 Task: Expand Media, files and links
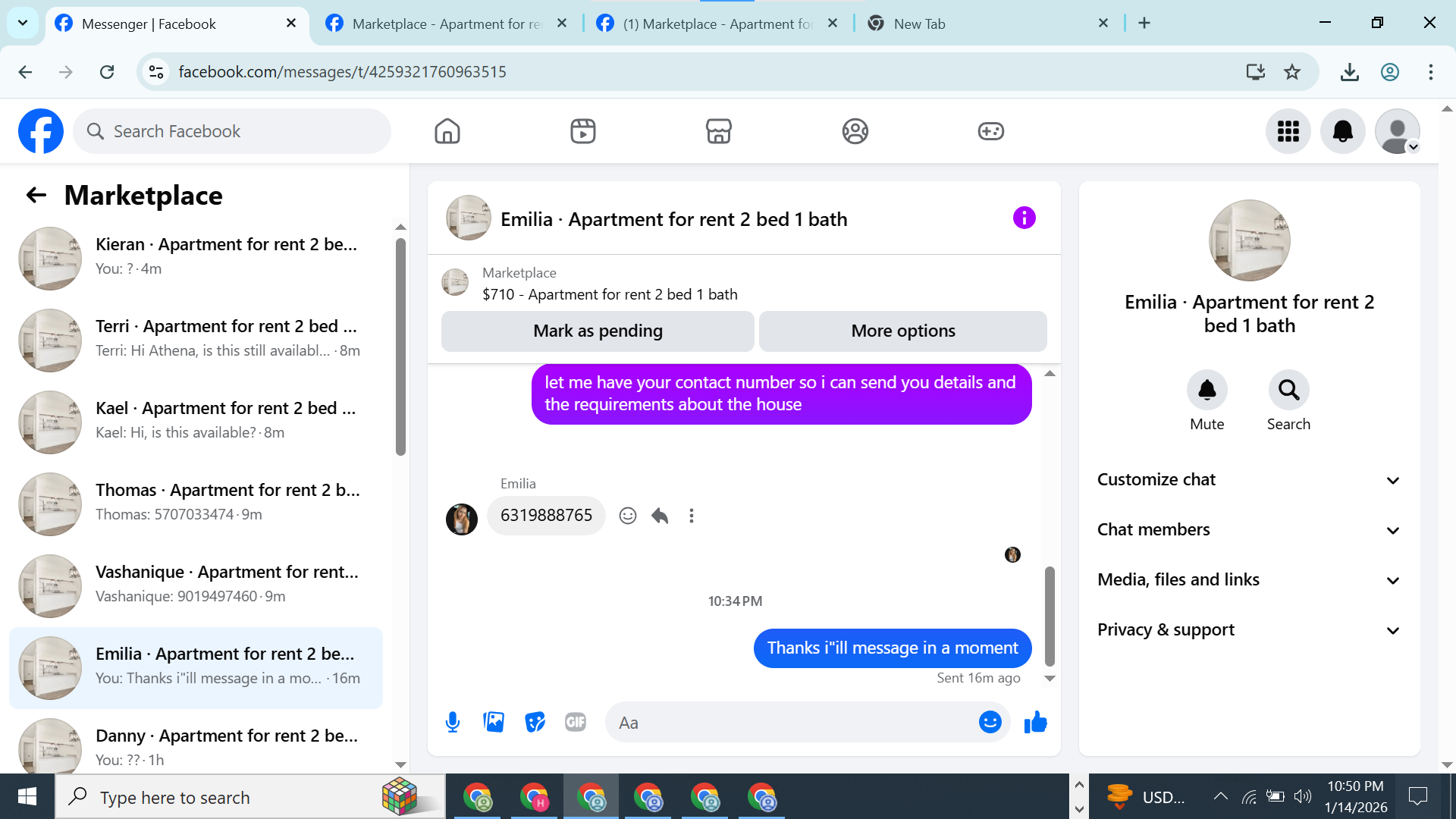tap(1249, 580)
